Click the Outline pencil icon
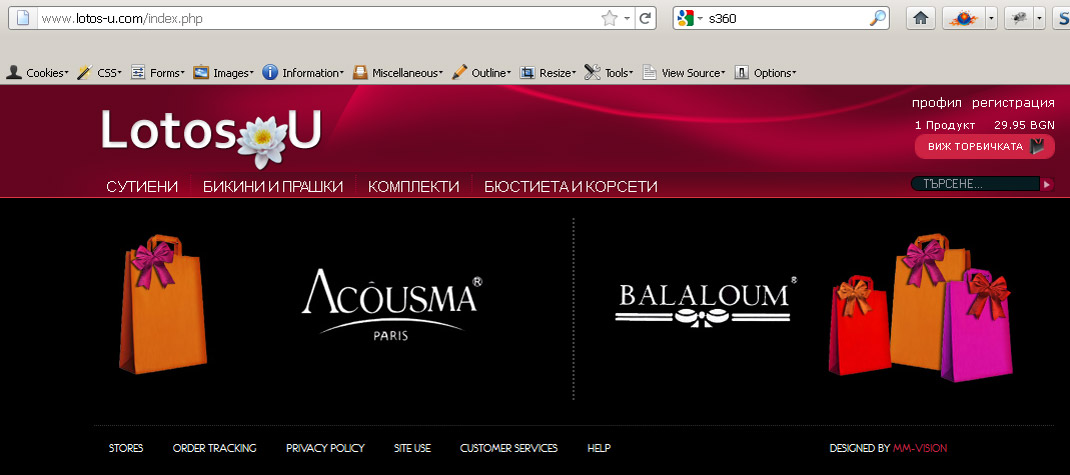The width and height of the screenshot is (1070, 475). tap(459, 72)
